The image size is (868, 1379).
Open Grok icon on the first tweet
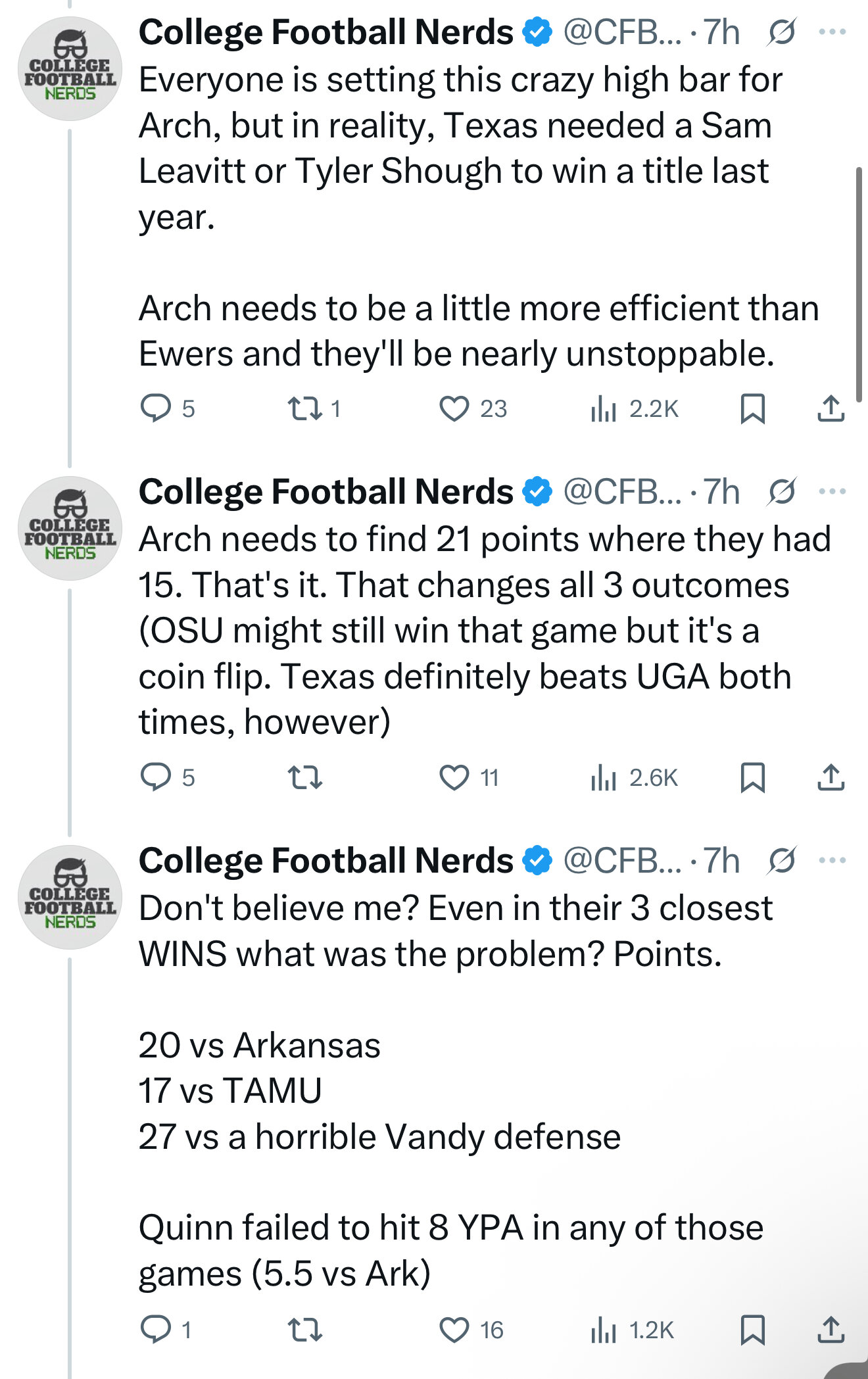coord(782,32)
